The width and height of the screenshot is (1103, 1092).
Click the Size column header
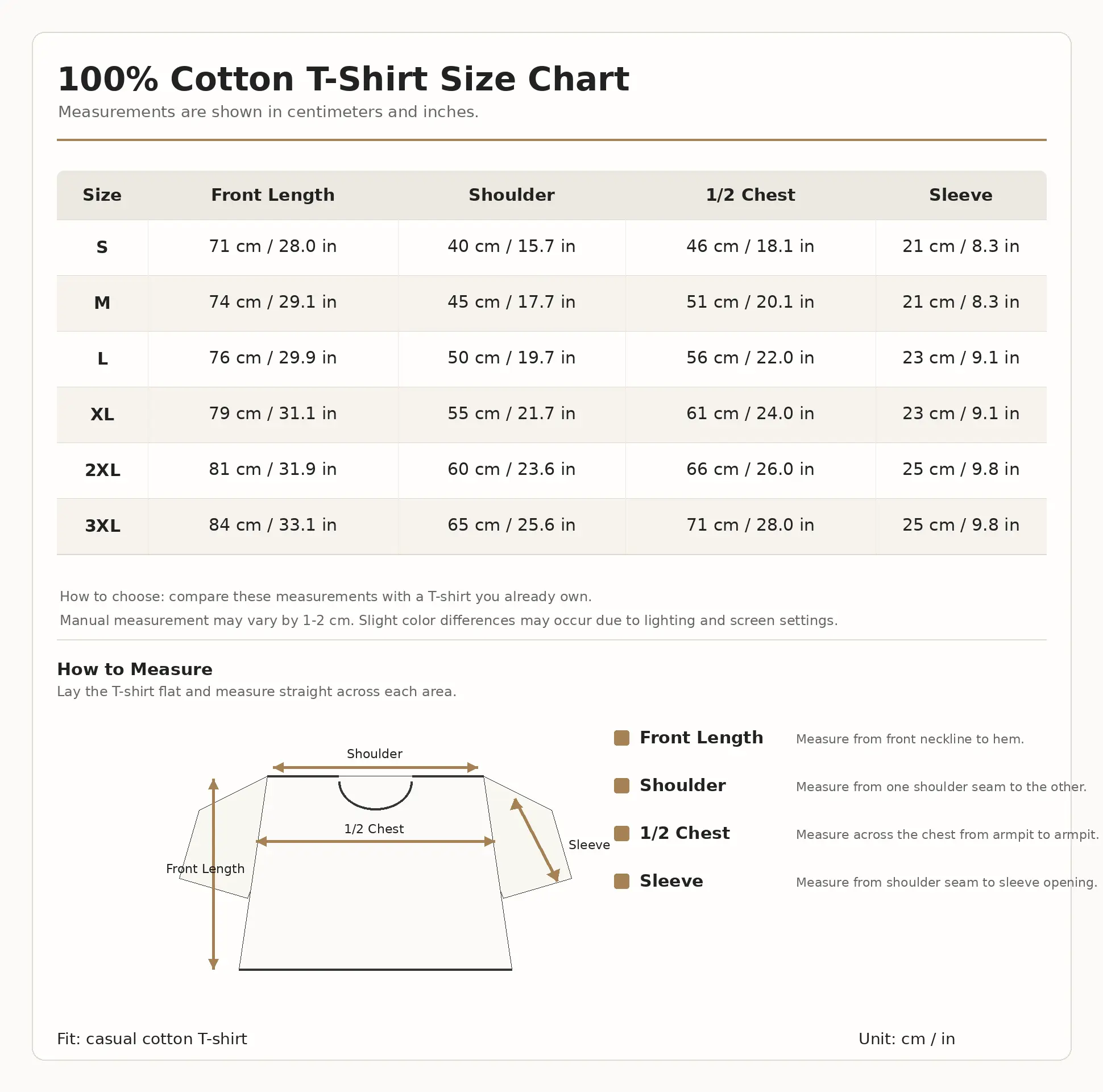[102, 195]
